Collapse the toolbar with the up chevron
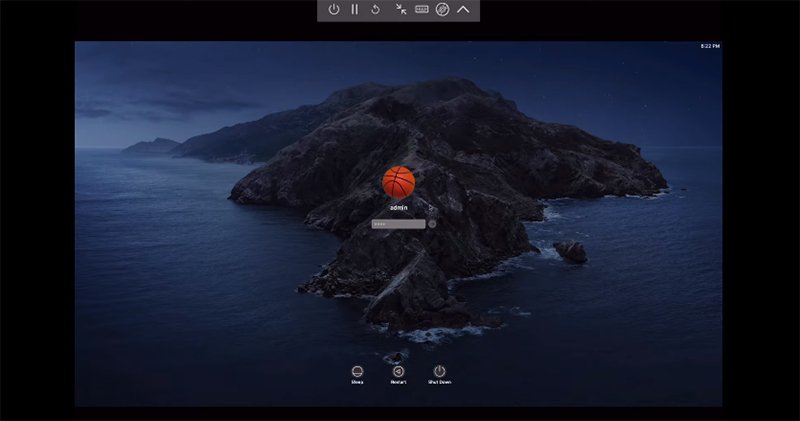800x421 pixels. 464,9
